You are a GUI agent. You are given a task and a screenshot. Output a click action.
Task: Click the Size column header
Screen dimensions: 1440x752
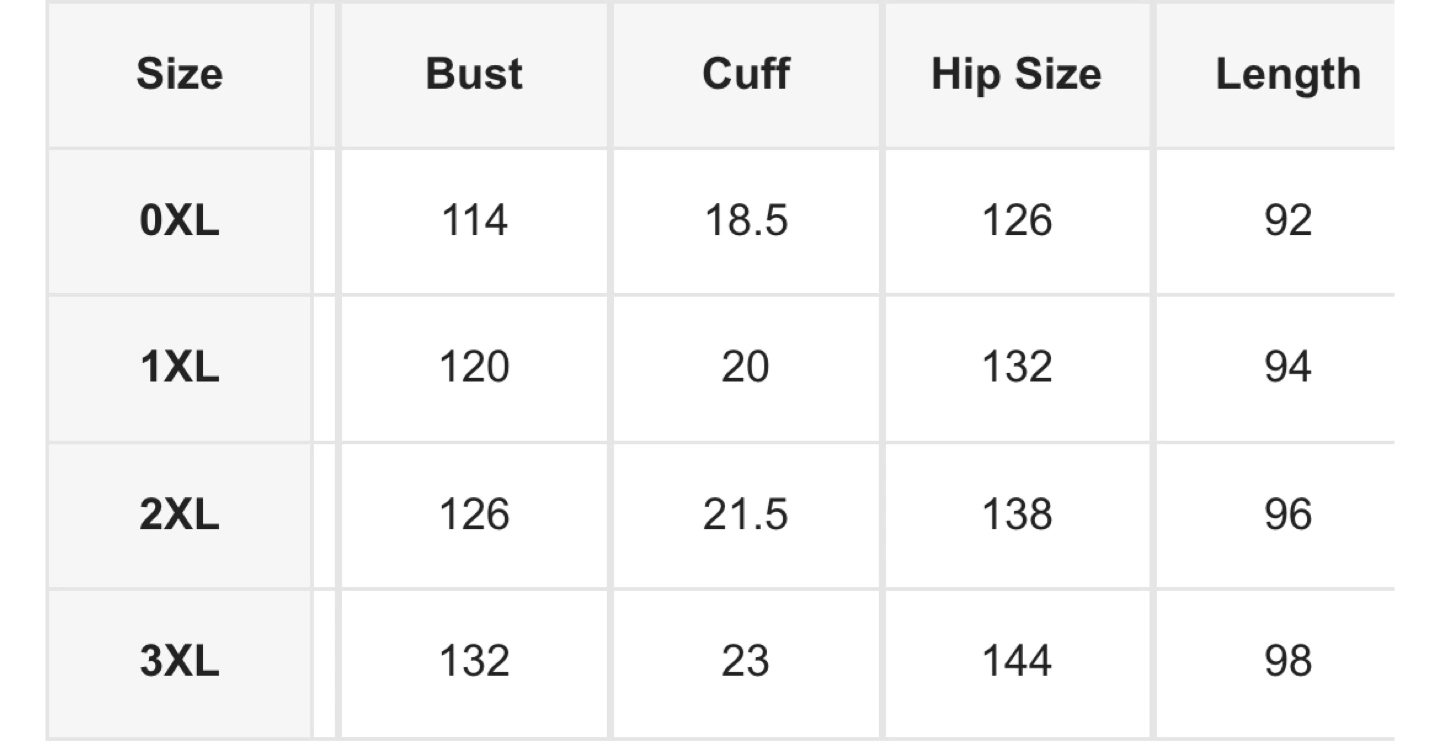tap(179, 75)
